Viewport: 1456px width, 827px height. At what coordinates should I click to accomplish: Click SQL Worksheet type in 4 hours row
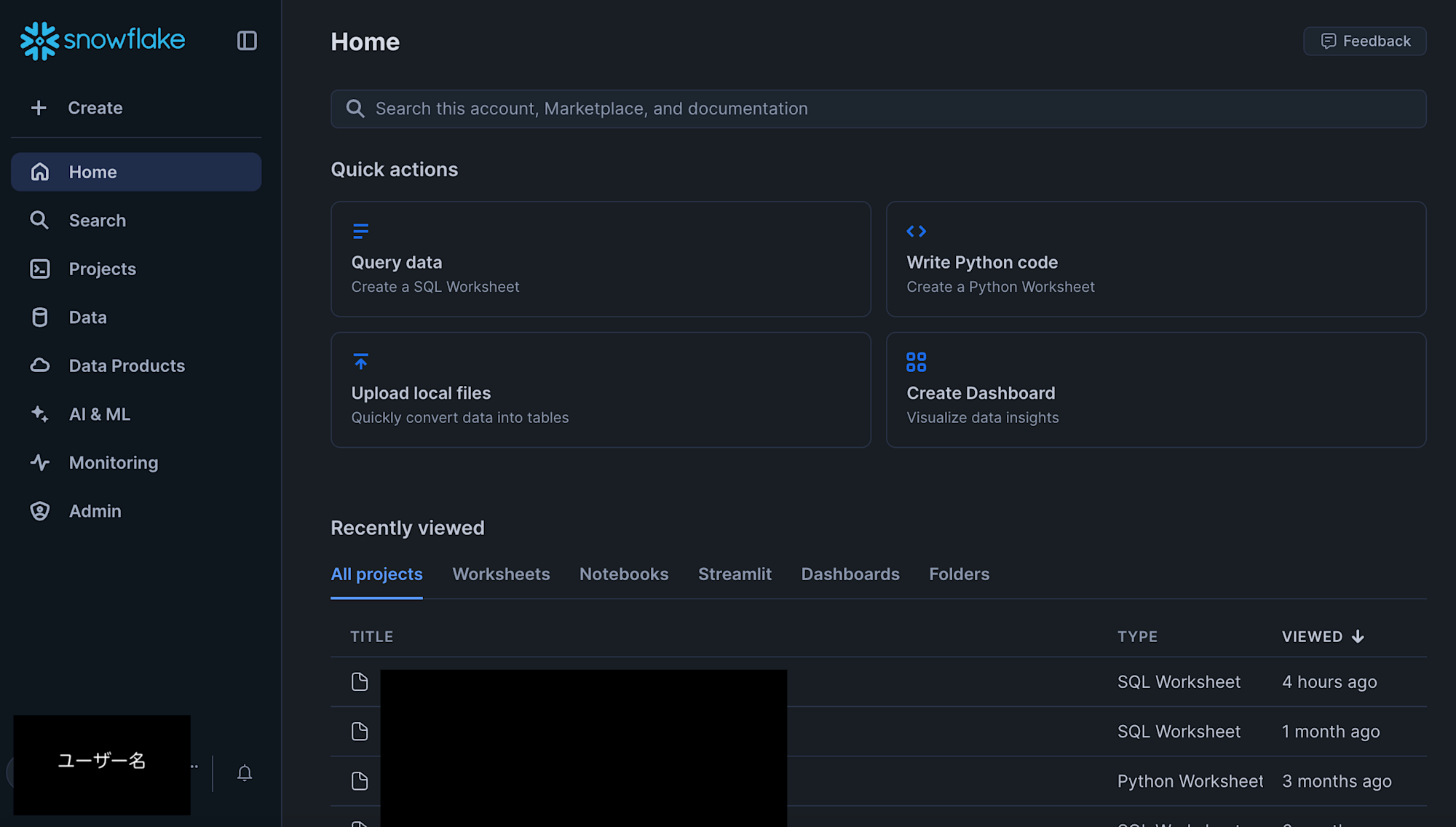[1179, 681]
